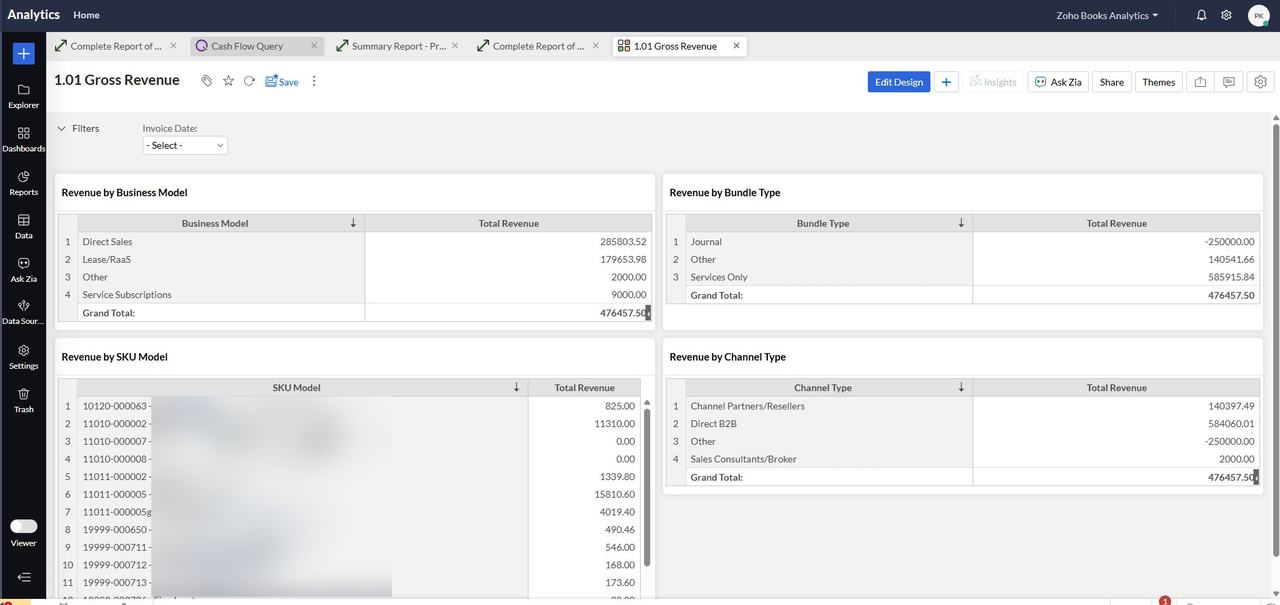The height and width of the screenshot is (605, 1280).
Task: Click Total Revenue header in Channel Type table
Action: click(1116, 387)
